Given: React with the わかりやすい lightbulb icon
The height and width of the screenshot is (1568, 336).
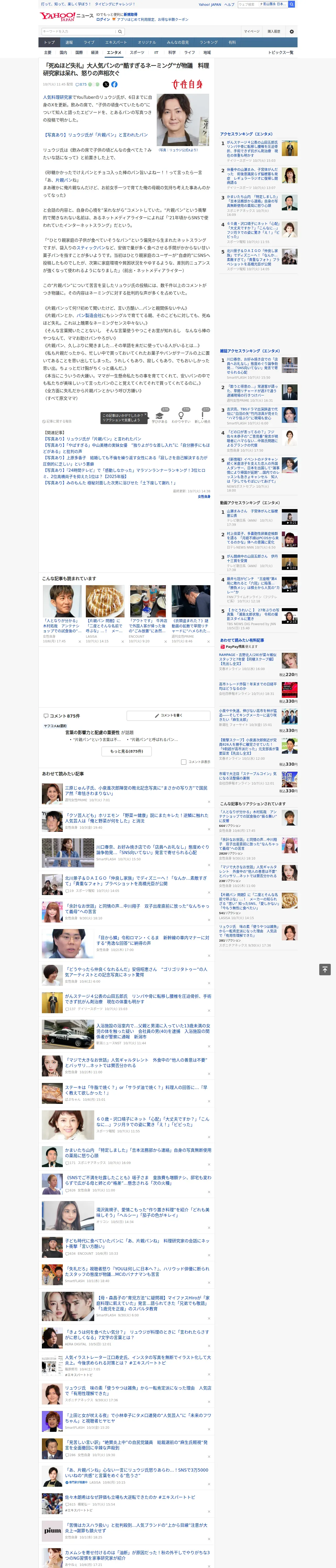Looking at the screenshot, I should coord(181,416).
